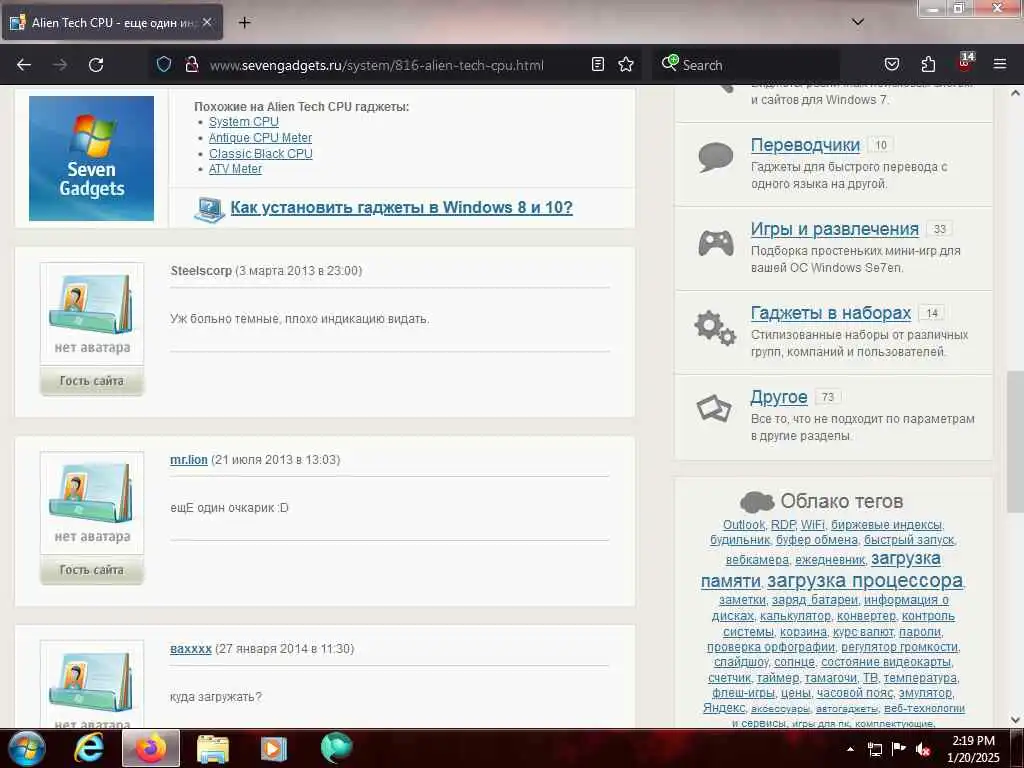
Task: Close the Alien Tech CPU tab
Action: click(207, 22)
